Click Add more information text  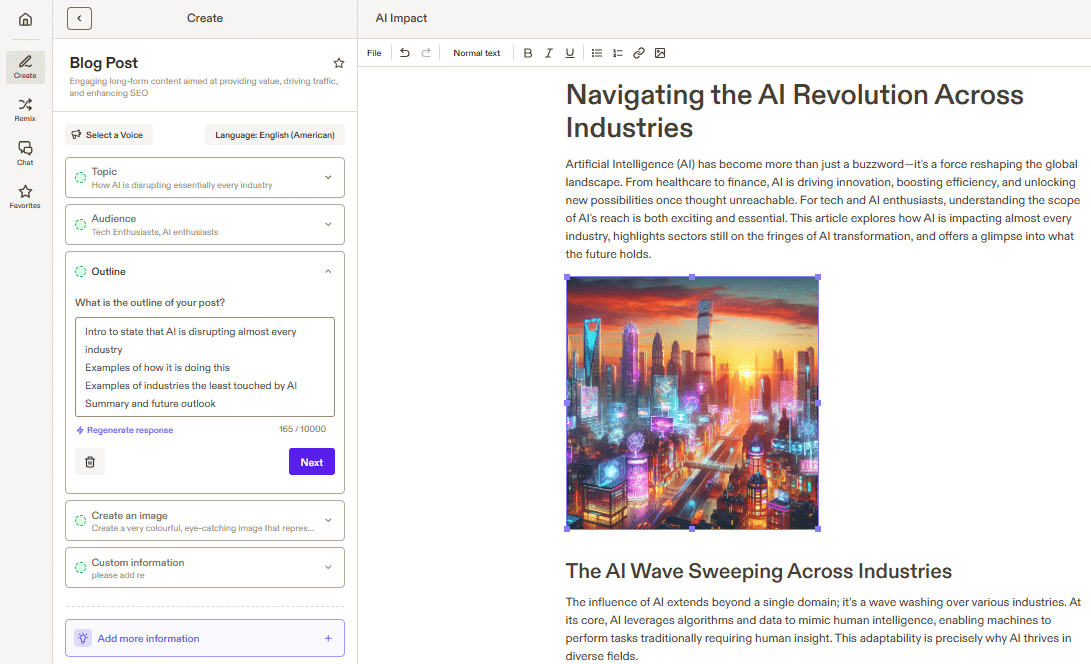[148, 638]
